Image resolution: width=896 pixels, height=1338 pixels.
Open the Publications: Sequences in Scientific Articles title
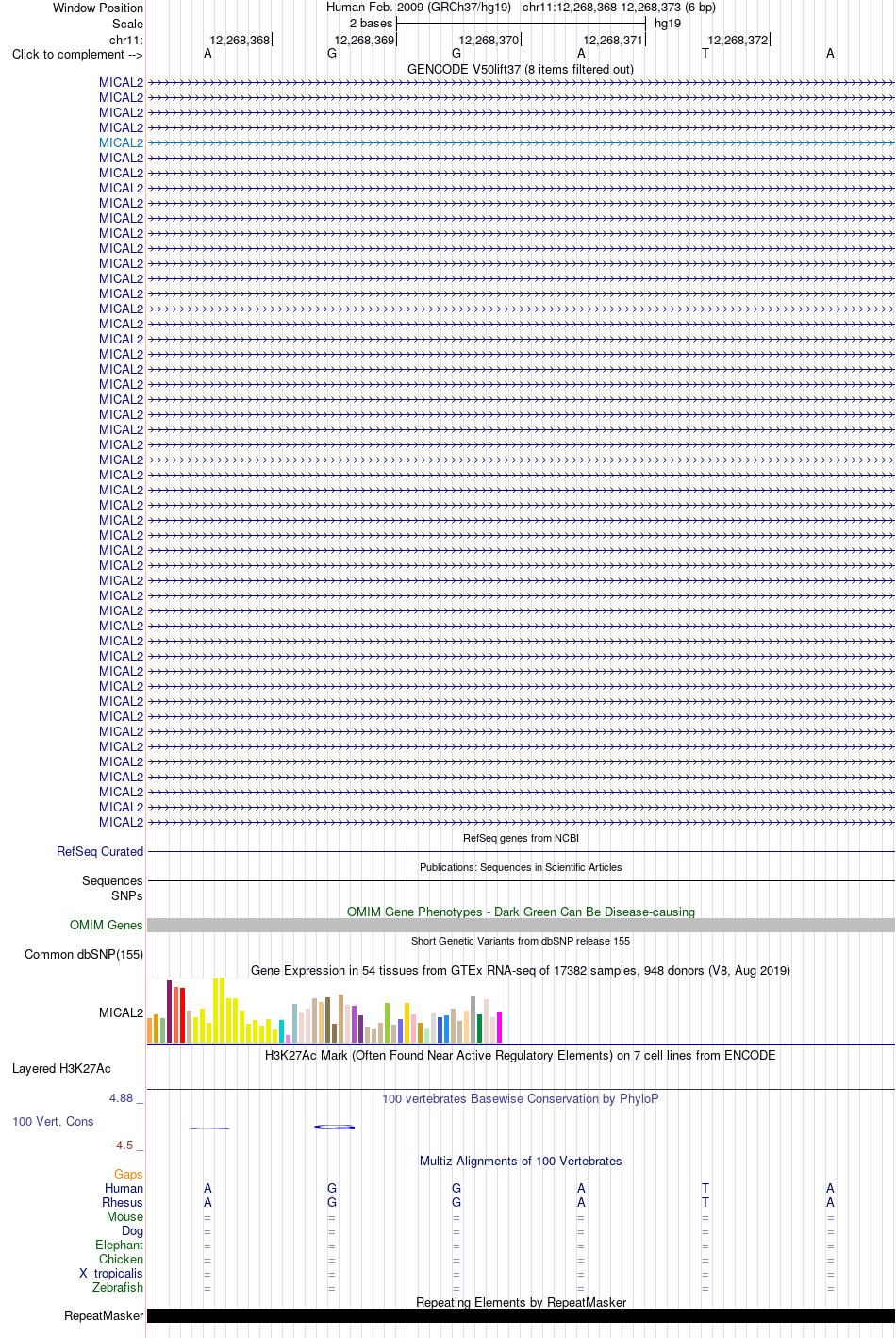click(x=521, y=867)
